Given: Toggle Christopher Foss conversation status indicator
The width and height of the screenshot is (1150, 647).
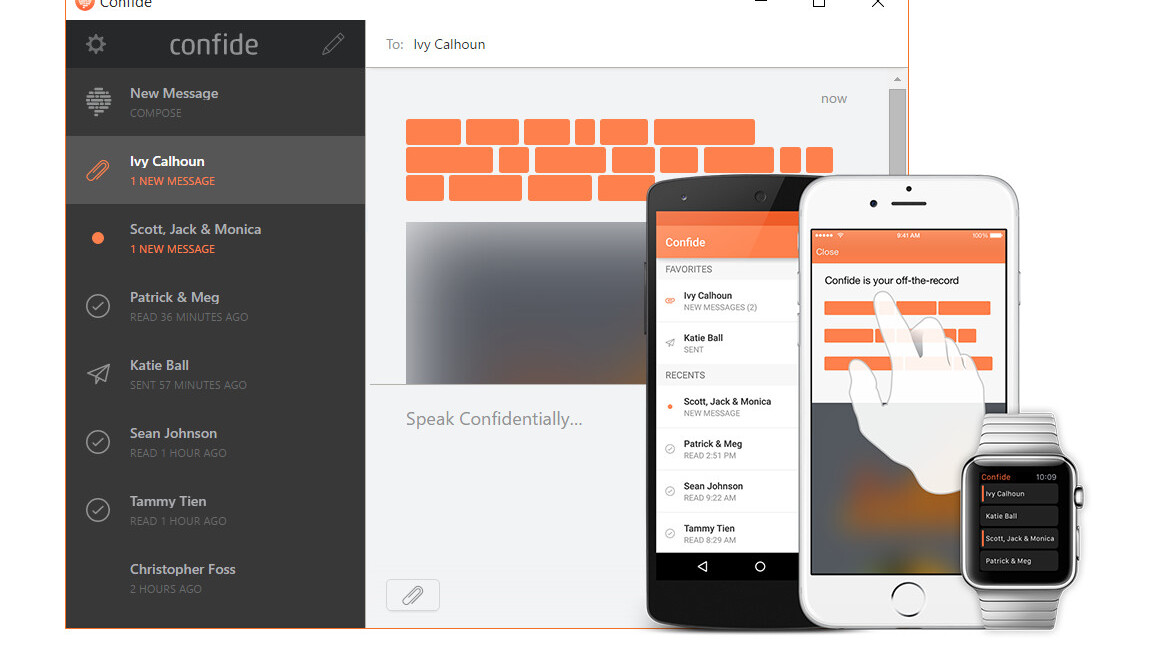Looking at the screenshot, I should (x=97, y=578).
